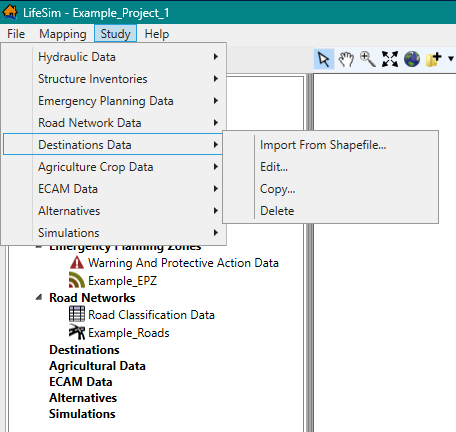Expand Structure Inventories submenu
The image size is (456, 432).
pyautogui.click(x=113, y=79)
